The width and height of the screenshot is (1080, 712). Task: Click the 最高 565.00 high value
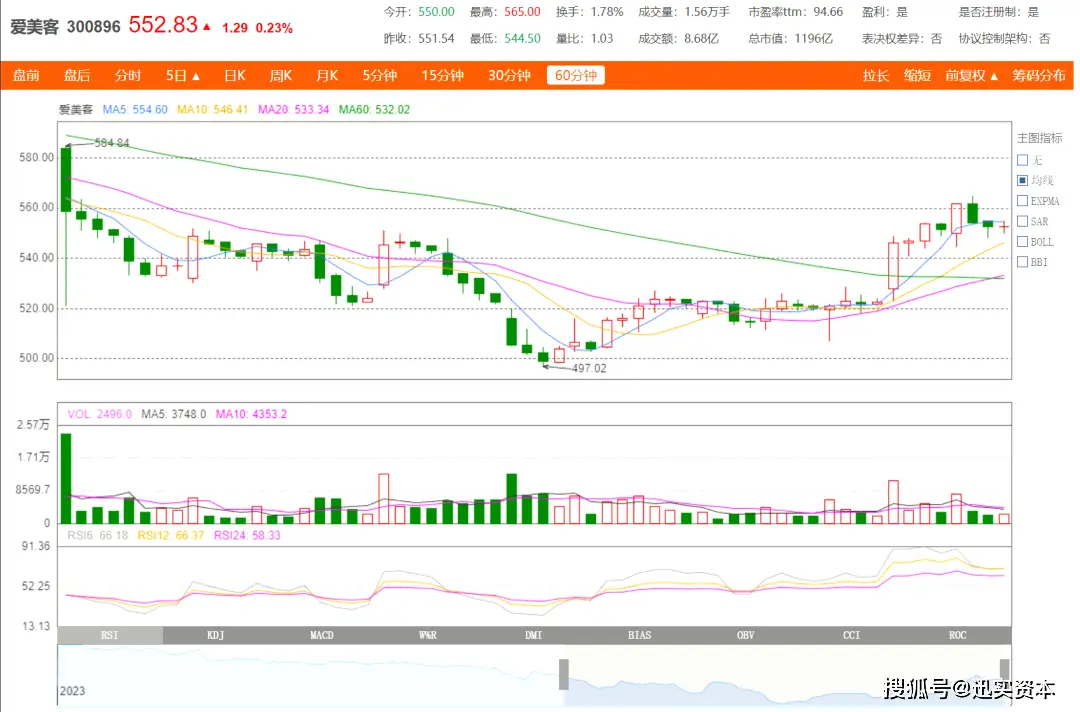(522, 12)
